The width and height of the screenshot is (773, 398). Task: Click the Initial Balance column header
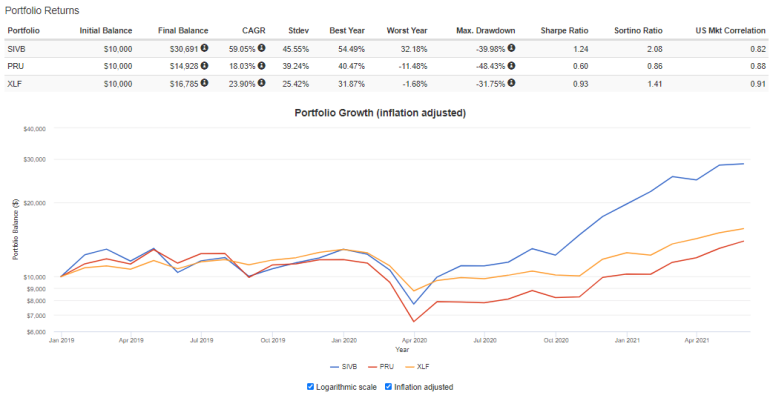tap(106, 31)
